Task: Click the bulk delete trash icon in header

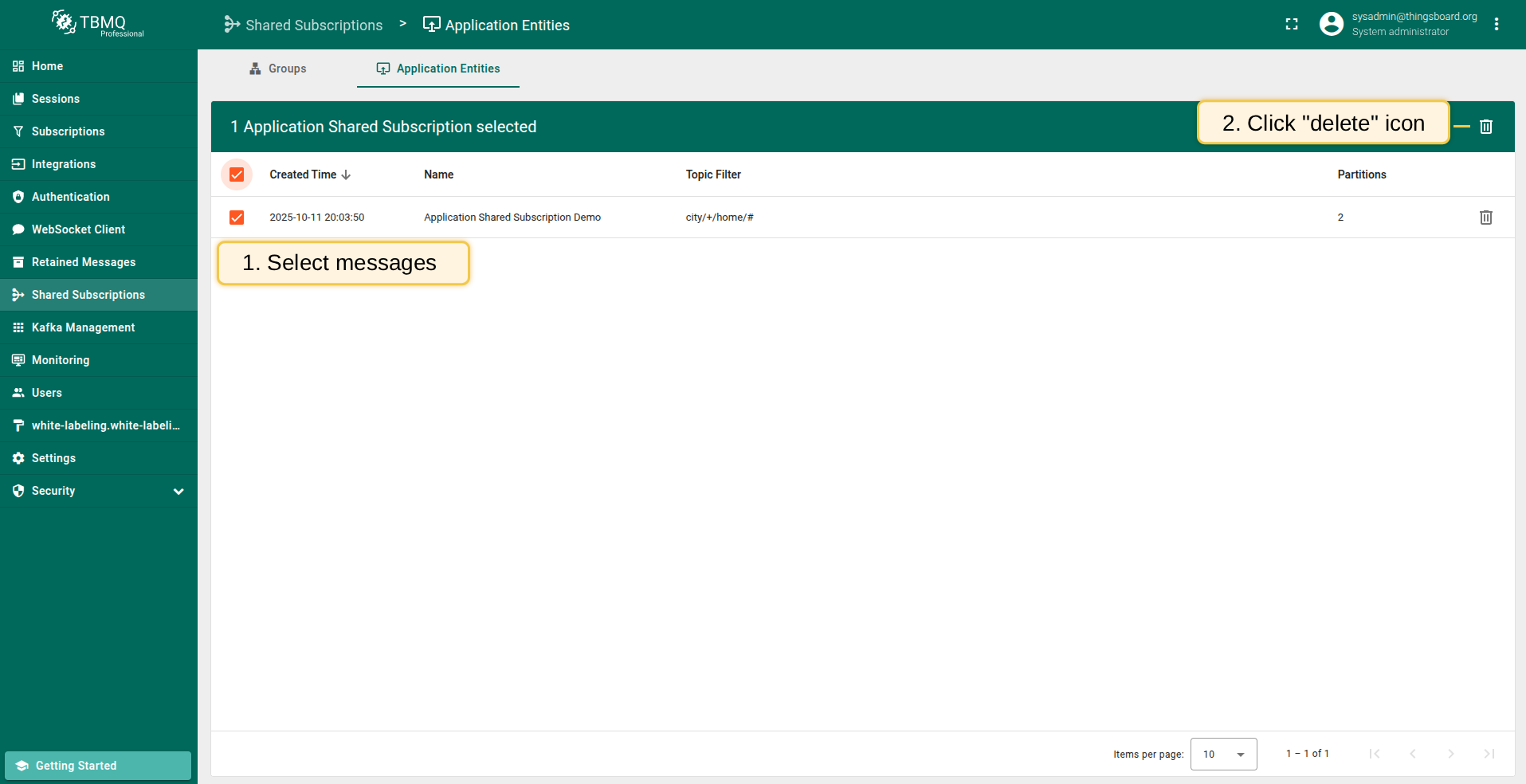Action: 1485,127
